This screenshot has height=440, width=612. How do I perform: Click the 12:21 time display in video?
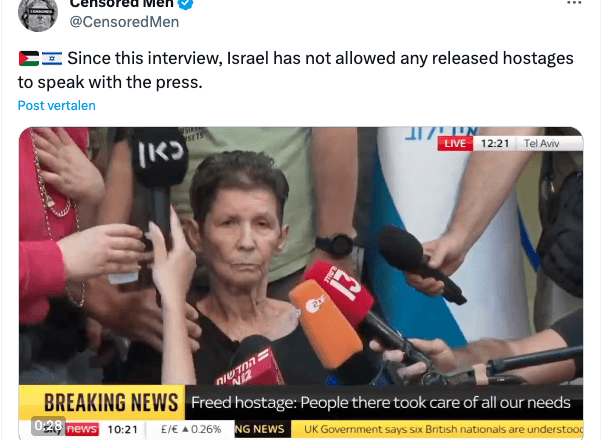495,143
